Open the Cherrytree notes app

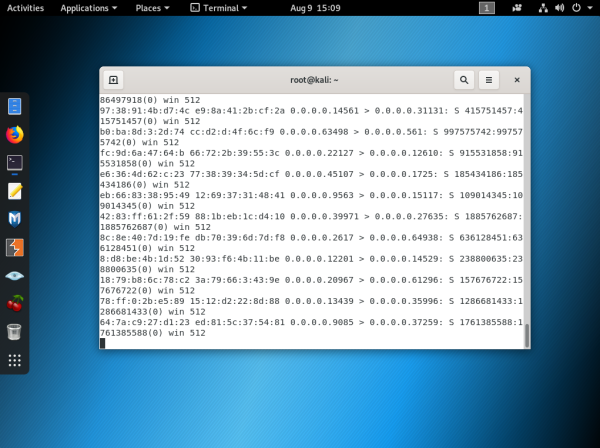click(14, 303)
